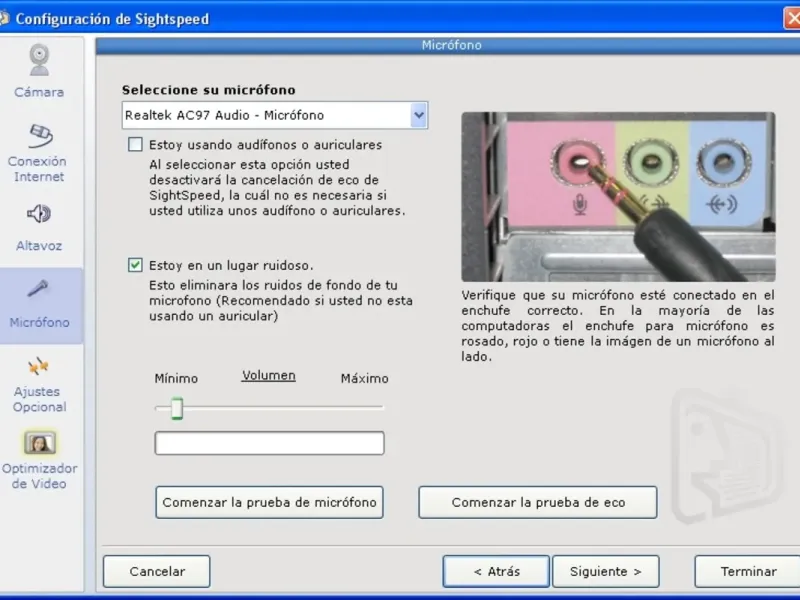Close the Sightspeed configuration window
The width and height of the screenshot is (800, 600).
tap(792, 18)
